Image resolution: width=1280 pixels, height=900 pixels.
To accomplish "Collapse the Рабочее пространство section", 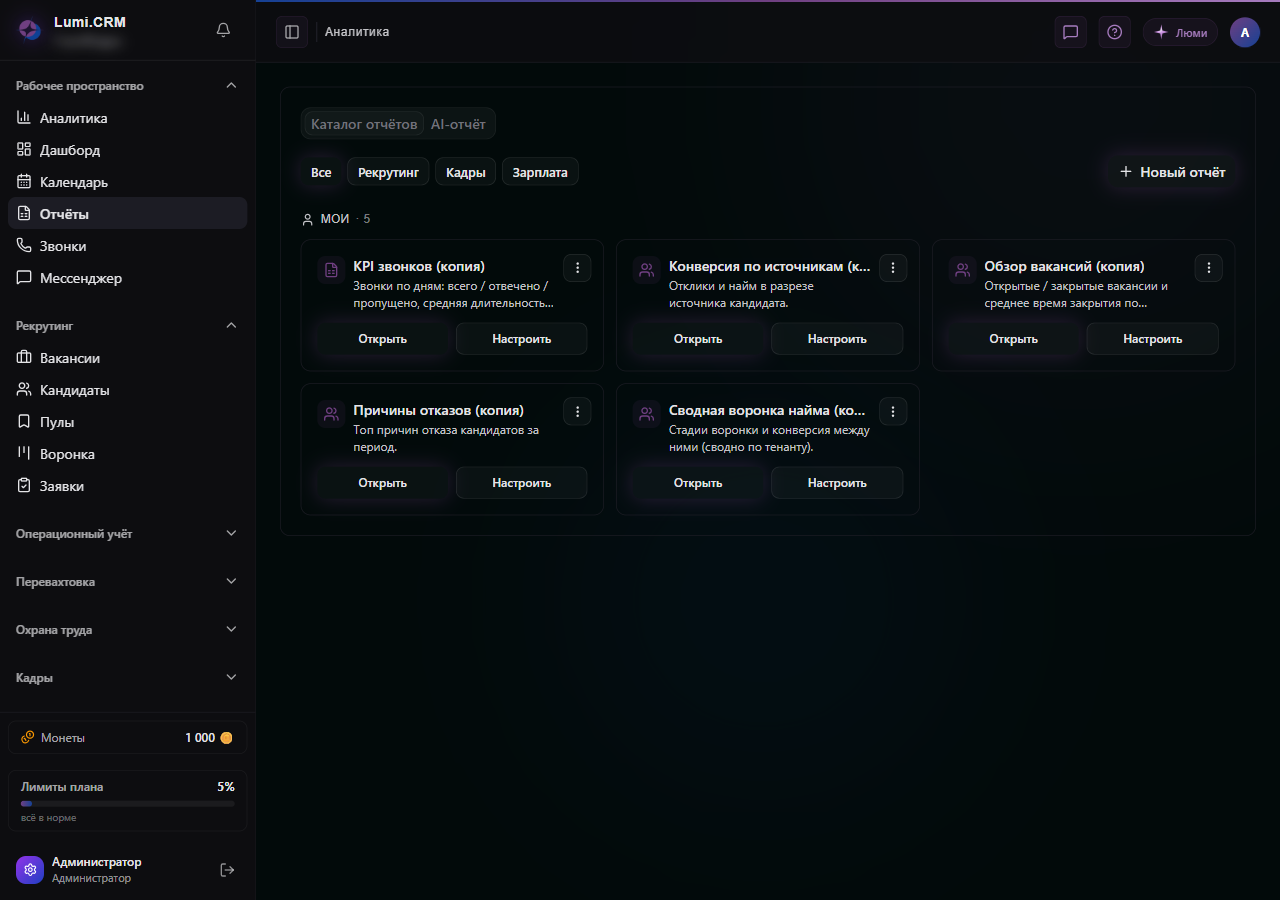I will [x=128, y=86].
